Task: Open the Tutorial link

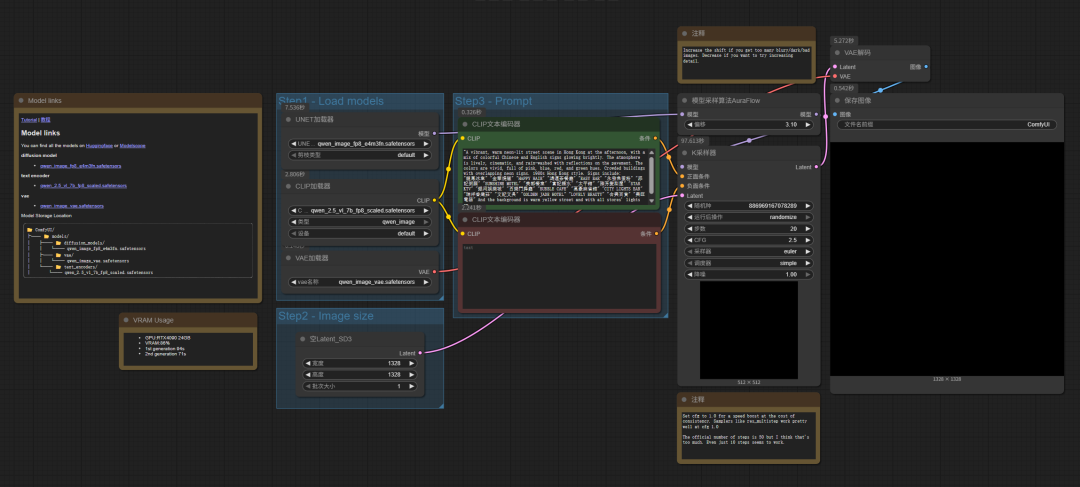Action: tap(28, 120)
